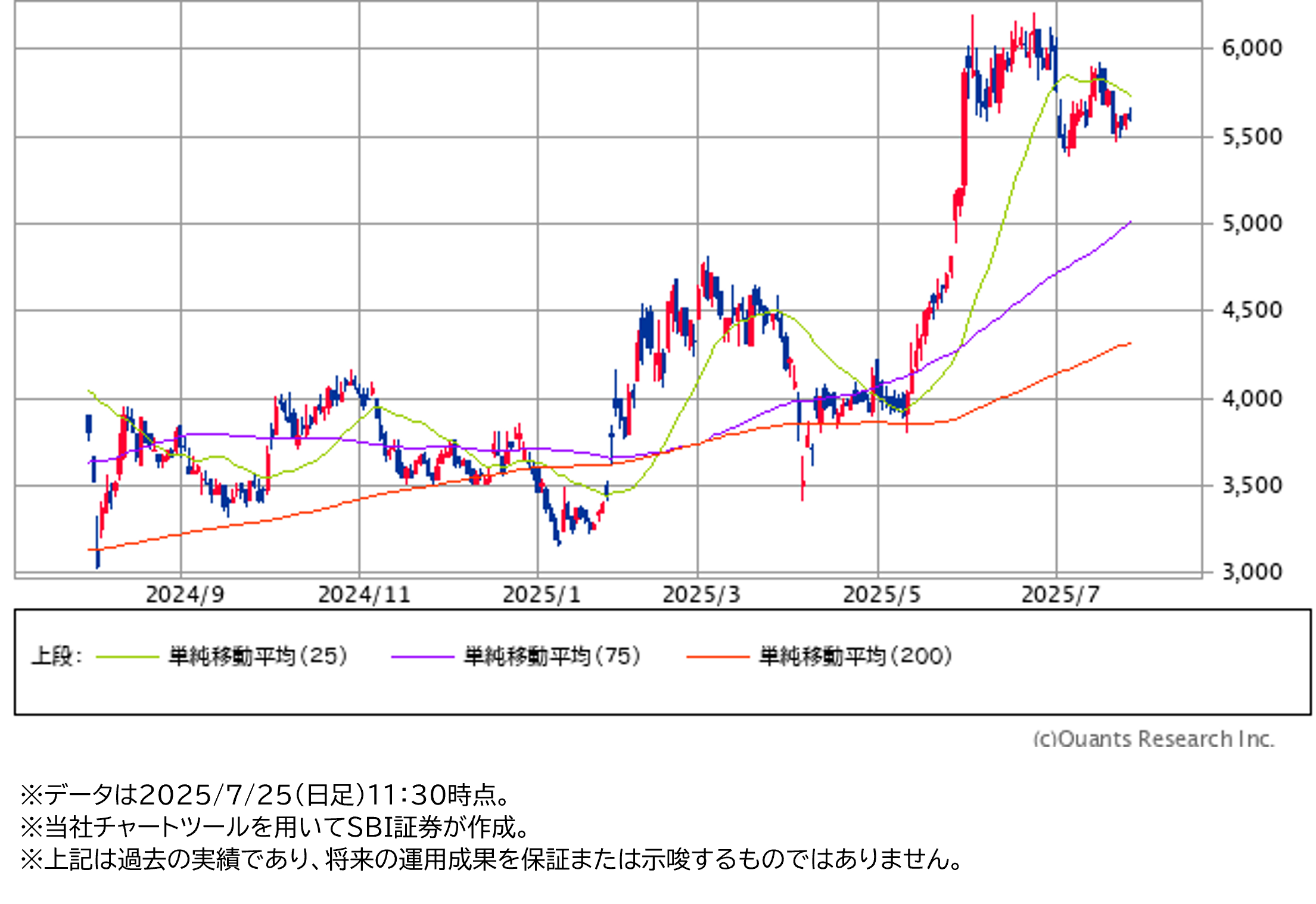This screenshot has width=1316, height=904.
Task: Click the green 25-day moving average legend line
Action: click(127, 657)
